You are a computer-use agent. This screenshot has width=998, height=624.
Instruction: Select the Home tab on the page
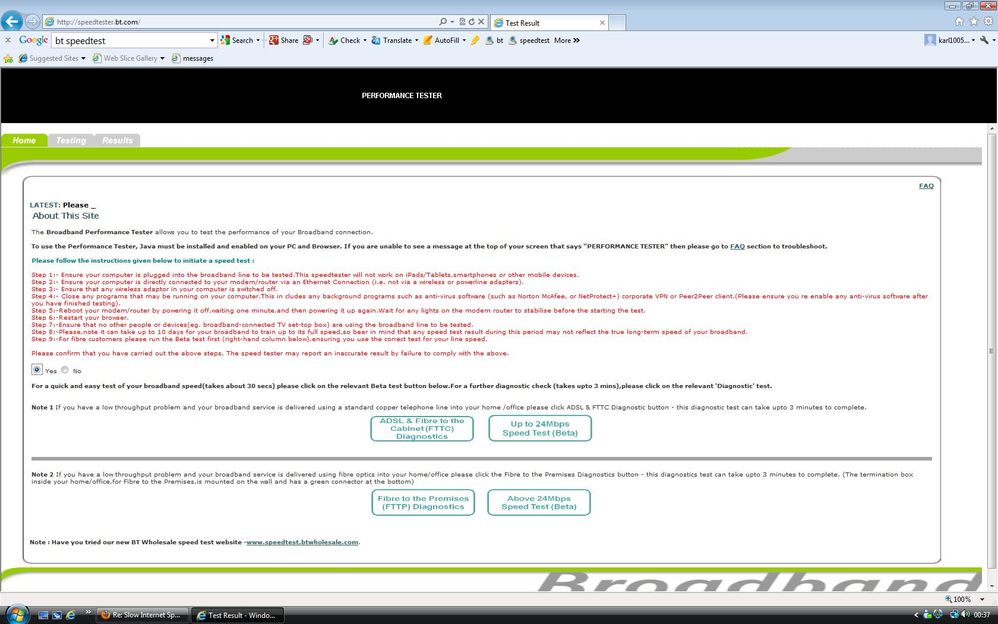[x=24, y=140]
